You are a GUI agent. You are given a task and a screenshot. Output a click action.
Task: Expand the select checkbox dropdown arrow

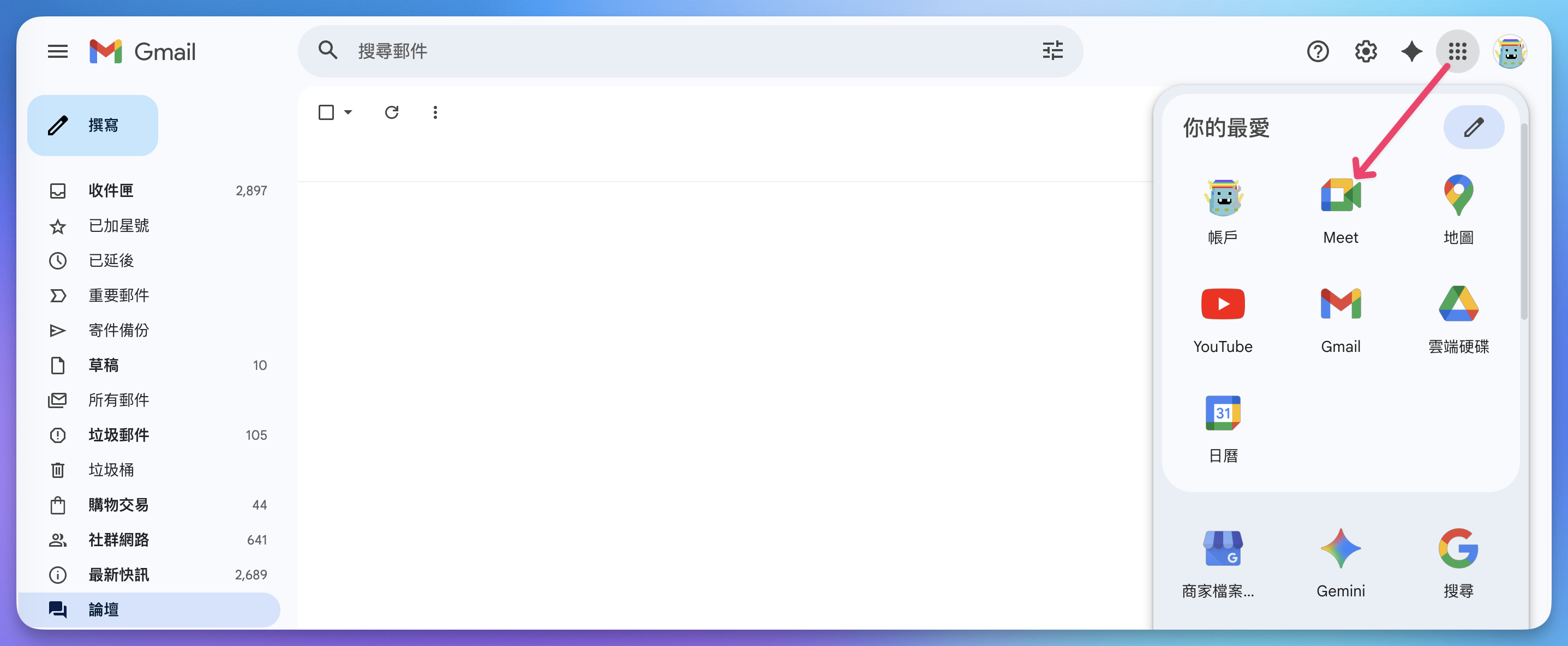[348, 112]
